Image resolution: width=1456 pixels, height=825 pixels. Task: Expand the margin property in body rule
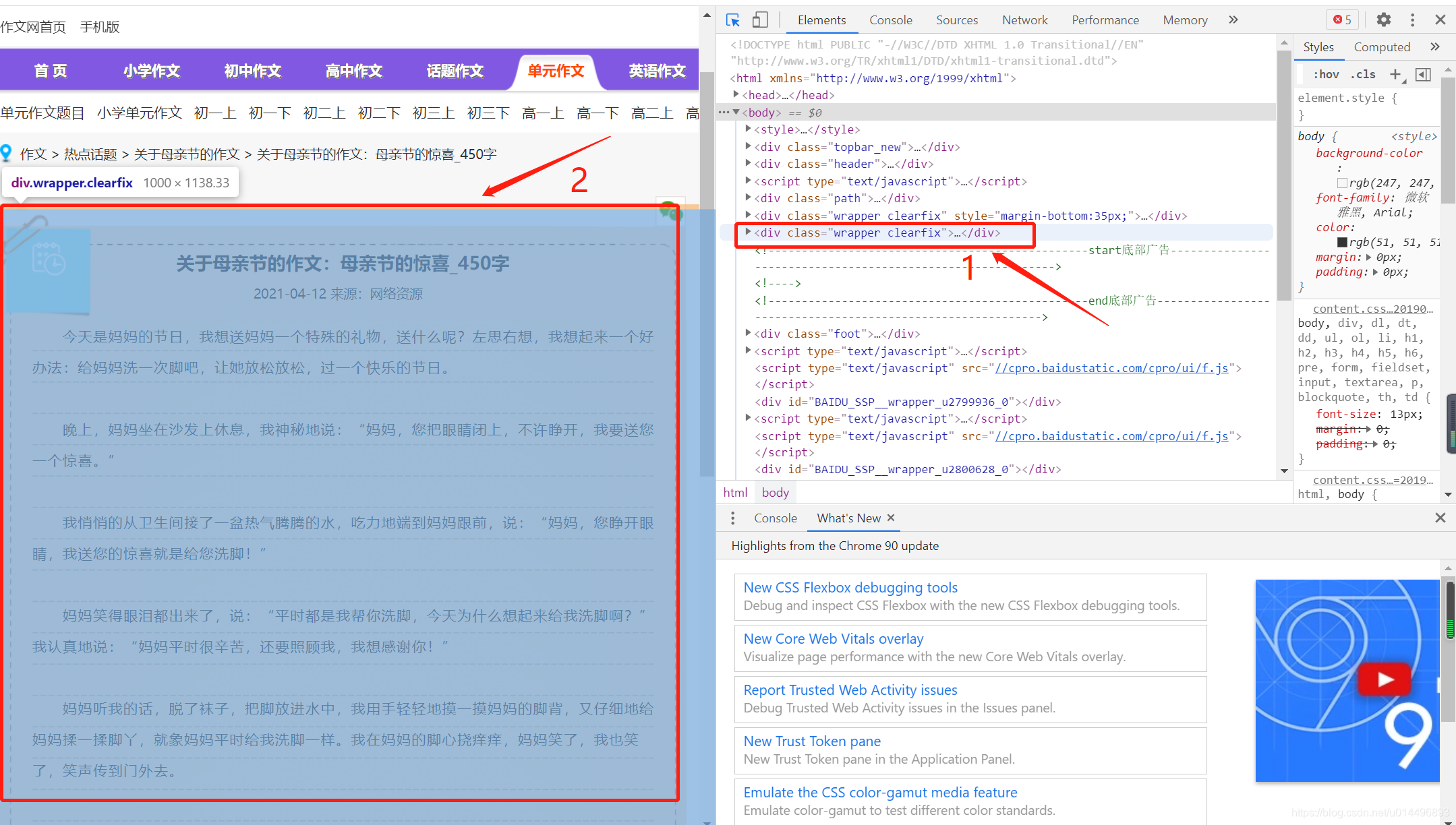[1369, 257]
